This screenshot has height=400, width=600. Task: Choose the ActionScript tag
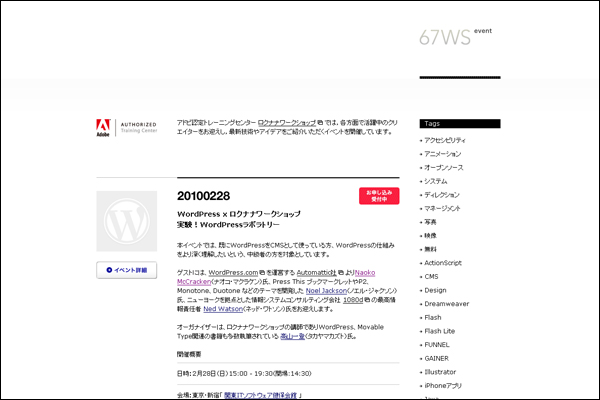(x=443, y=262)
